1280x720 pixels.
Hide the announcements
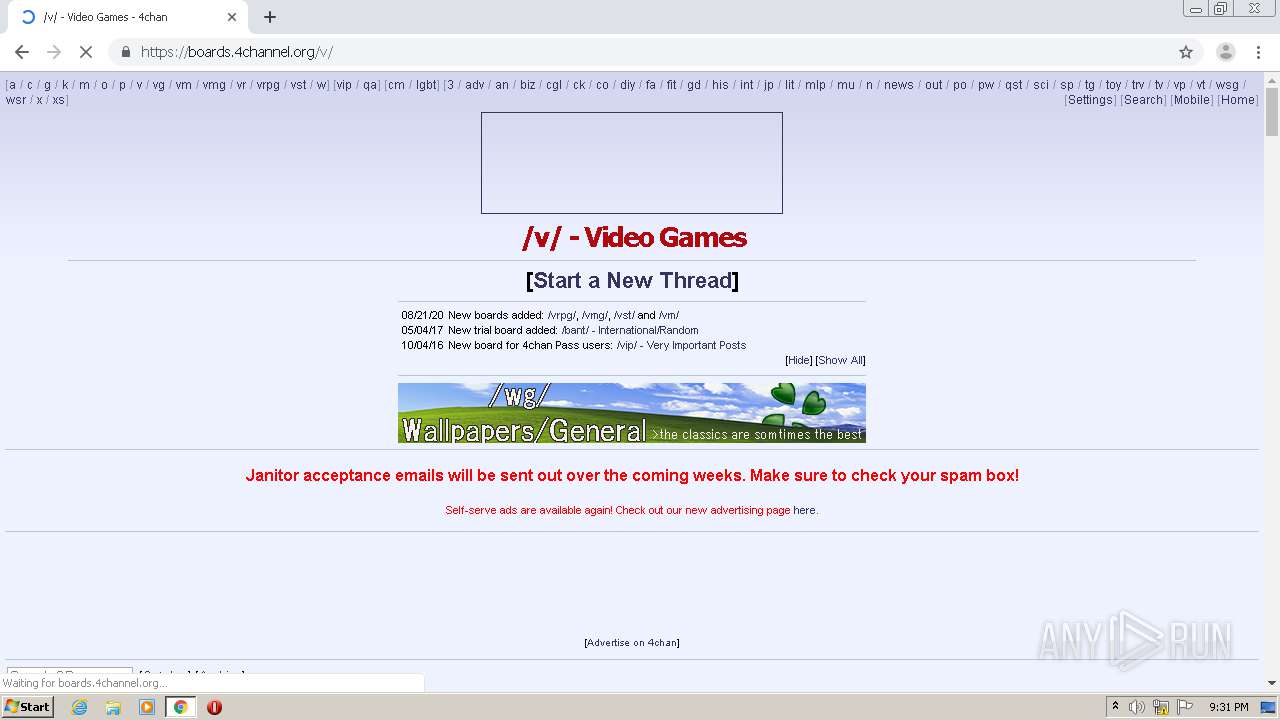click(798, 360)
